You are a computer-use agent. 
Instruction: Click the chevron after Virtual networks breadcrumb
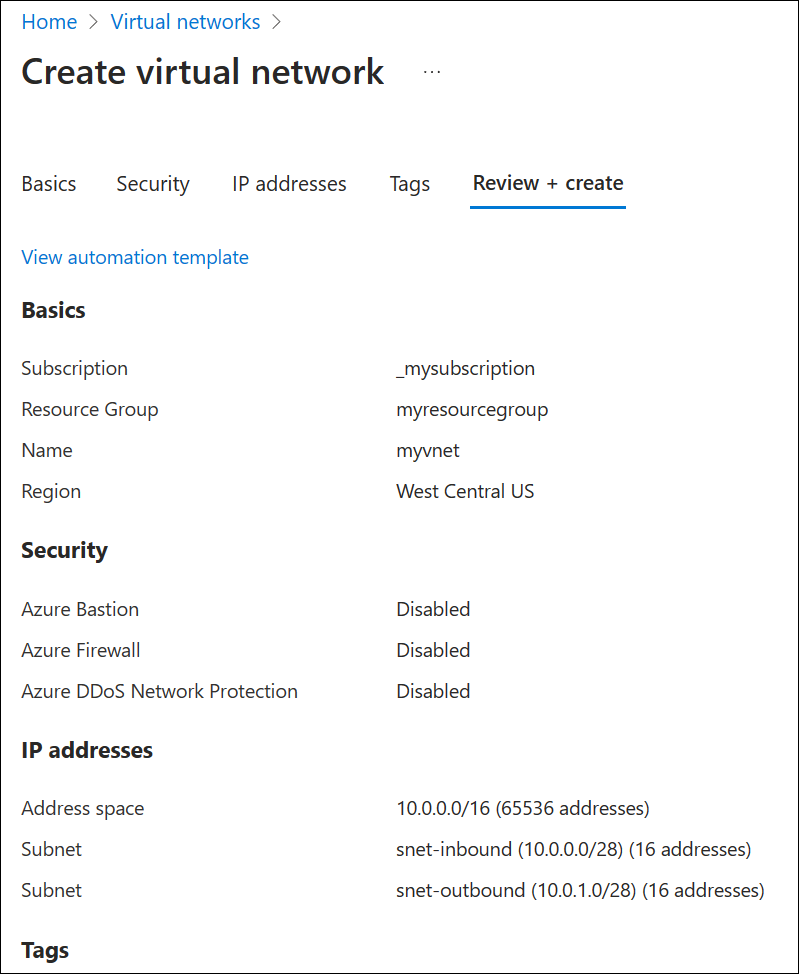pyautogui.click(x=276, y=21)
